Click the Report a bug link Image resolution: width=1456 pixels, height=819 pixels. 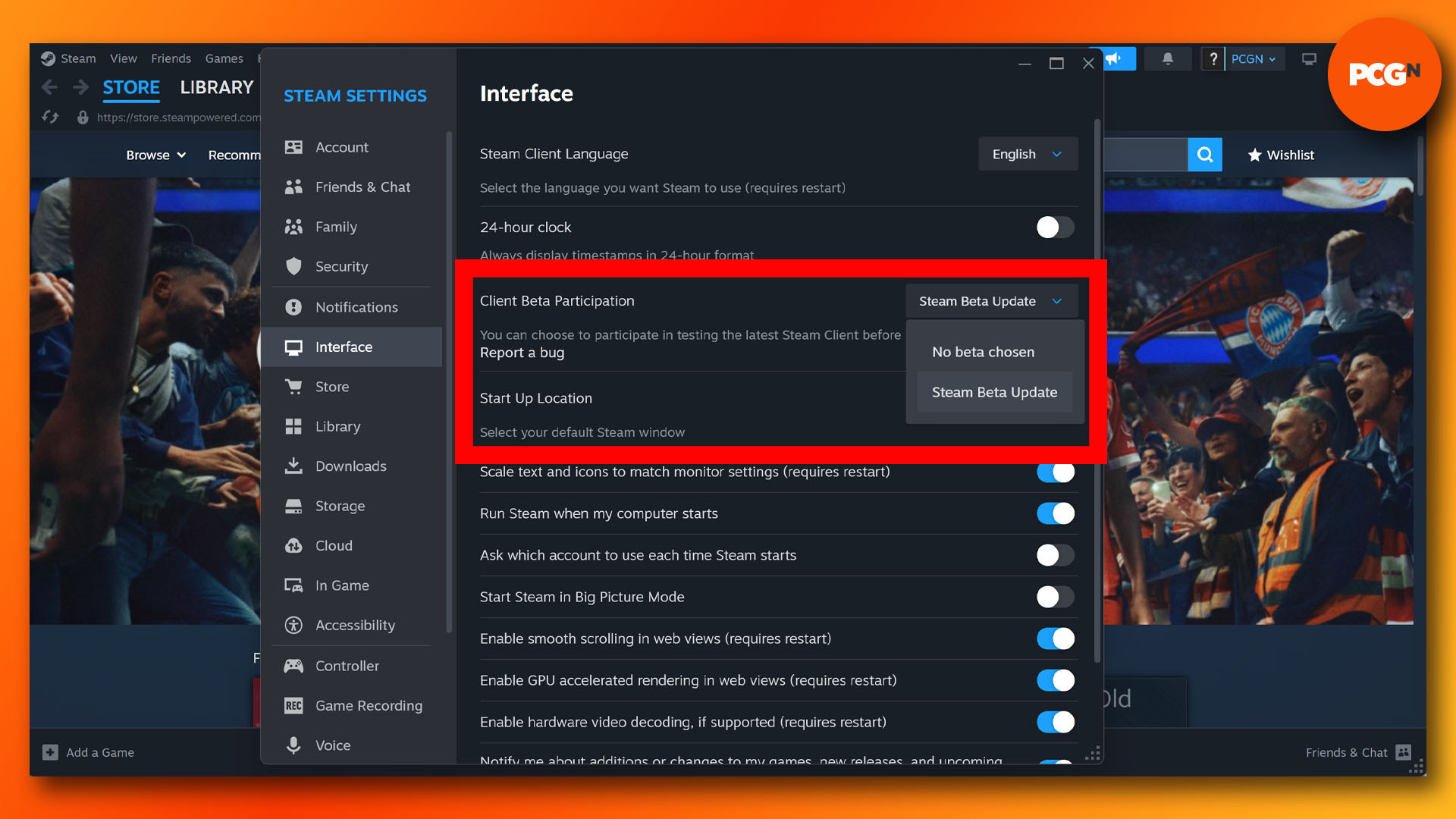tap(522, 353)
